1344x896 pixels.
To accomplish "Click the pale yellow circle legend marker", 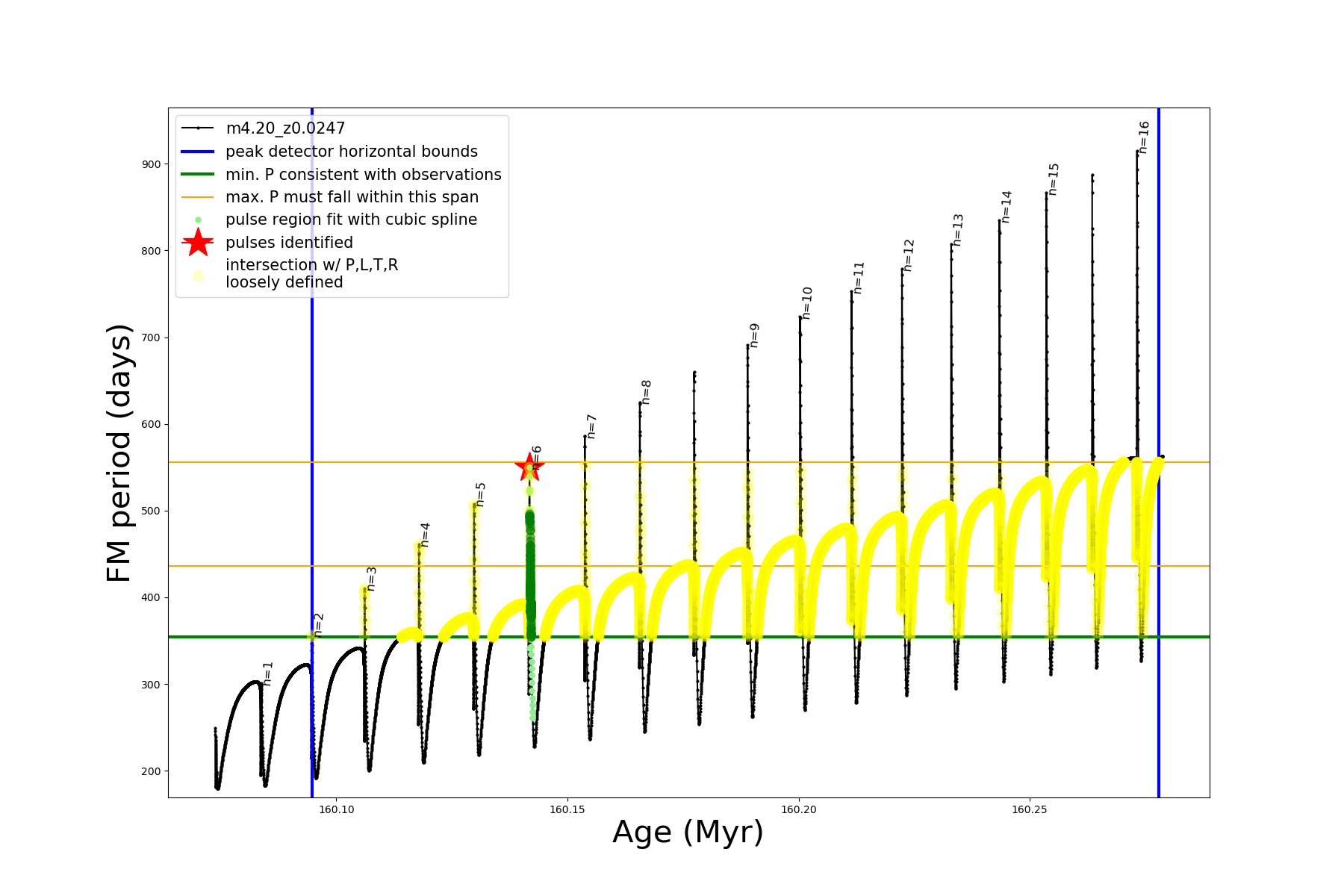I will 198,276.
